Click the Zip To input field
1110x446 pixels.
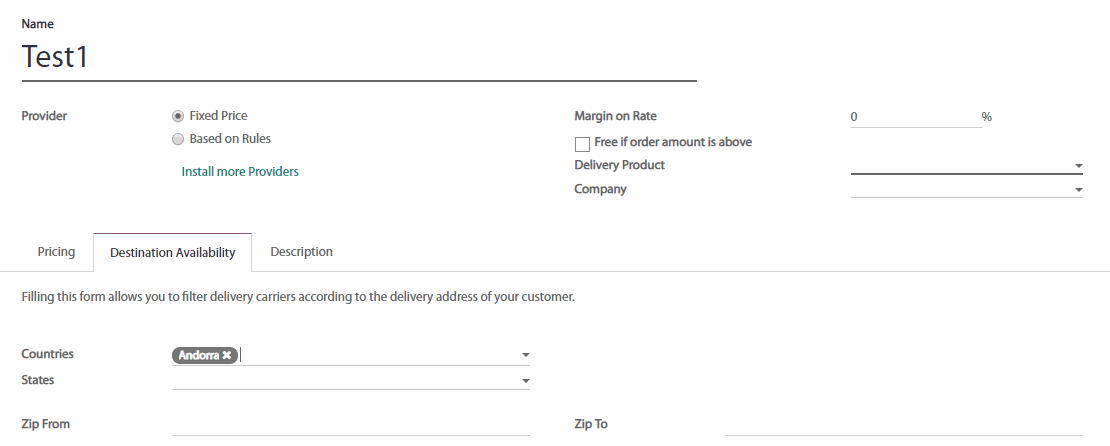pyautogui.click(x=903, y=425)
